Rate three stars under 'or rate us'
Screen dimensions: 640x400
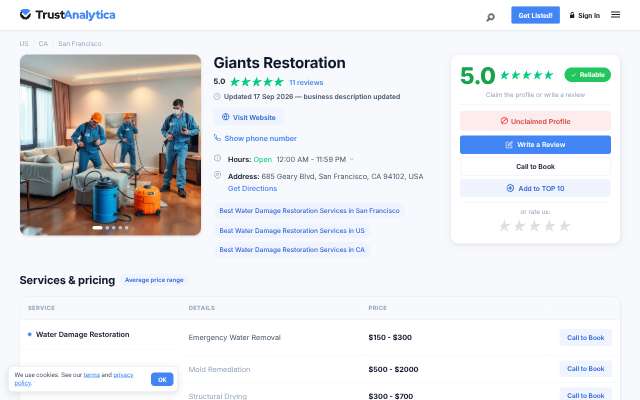[534, 226]
